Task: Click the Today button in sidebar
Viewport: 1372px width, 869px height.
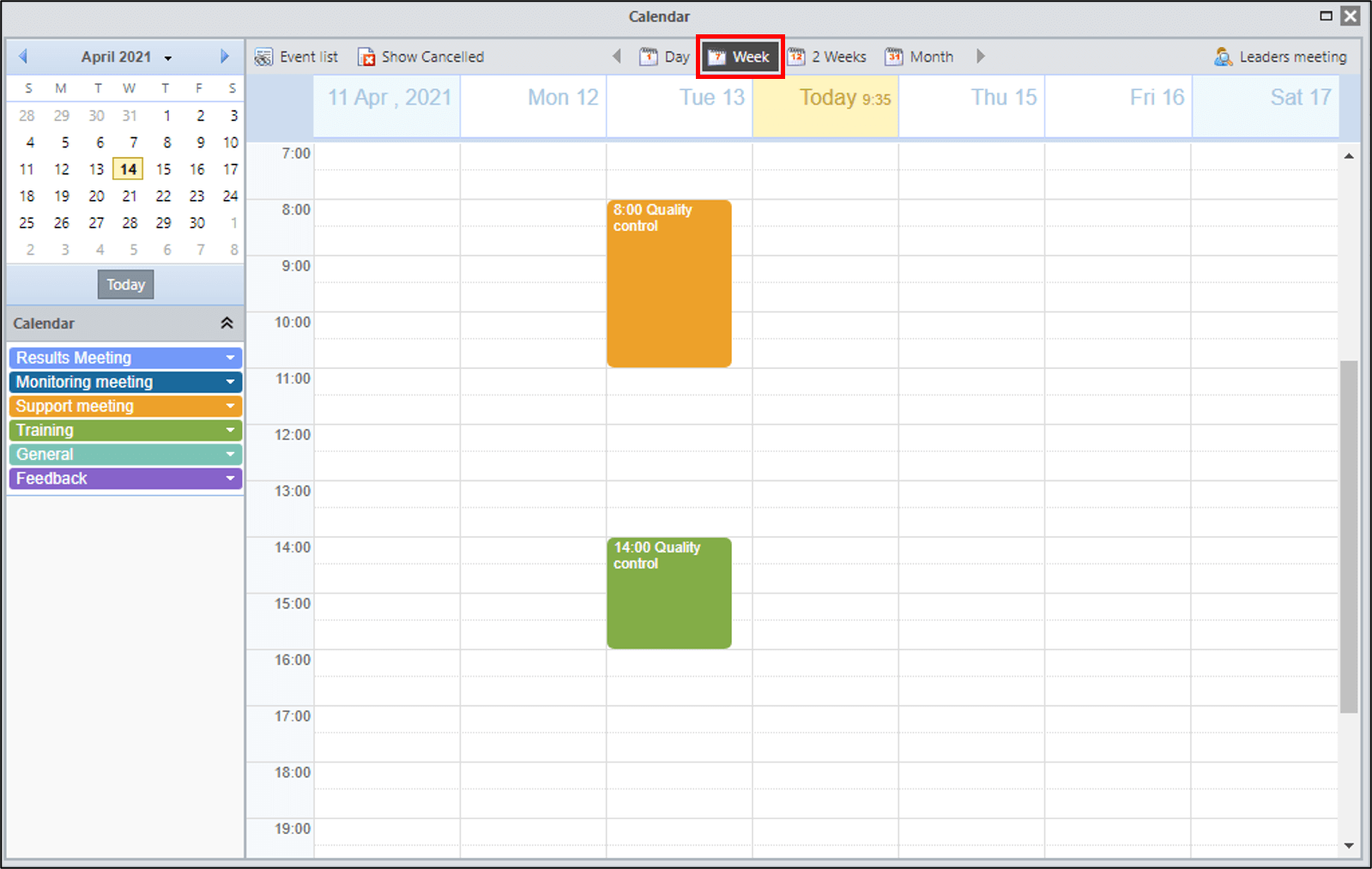Action: 125,285
